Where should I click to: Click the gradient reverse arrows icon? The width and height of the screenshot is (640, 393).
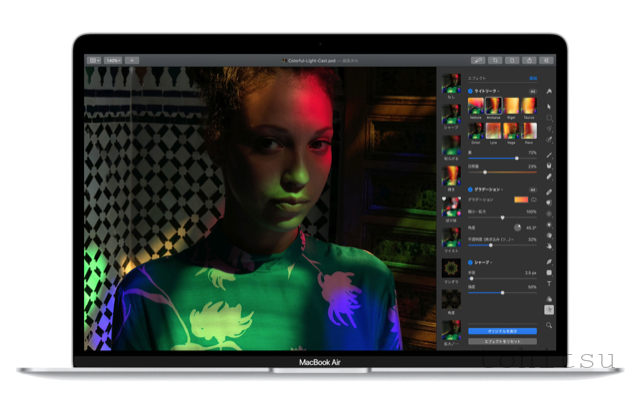[x=533, y=200]
